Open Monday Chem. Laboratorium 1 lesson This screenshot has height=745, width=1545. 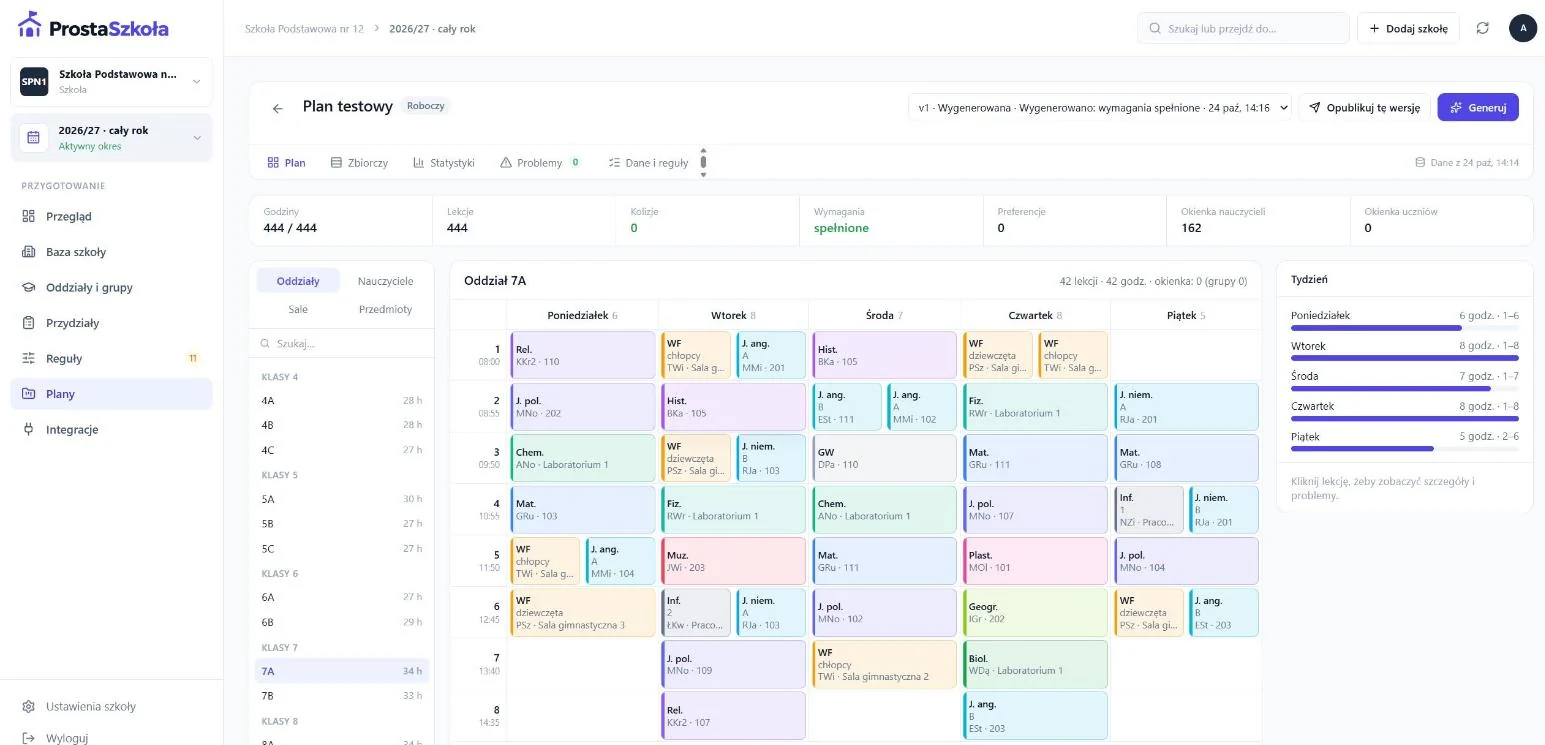582,458
